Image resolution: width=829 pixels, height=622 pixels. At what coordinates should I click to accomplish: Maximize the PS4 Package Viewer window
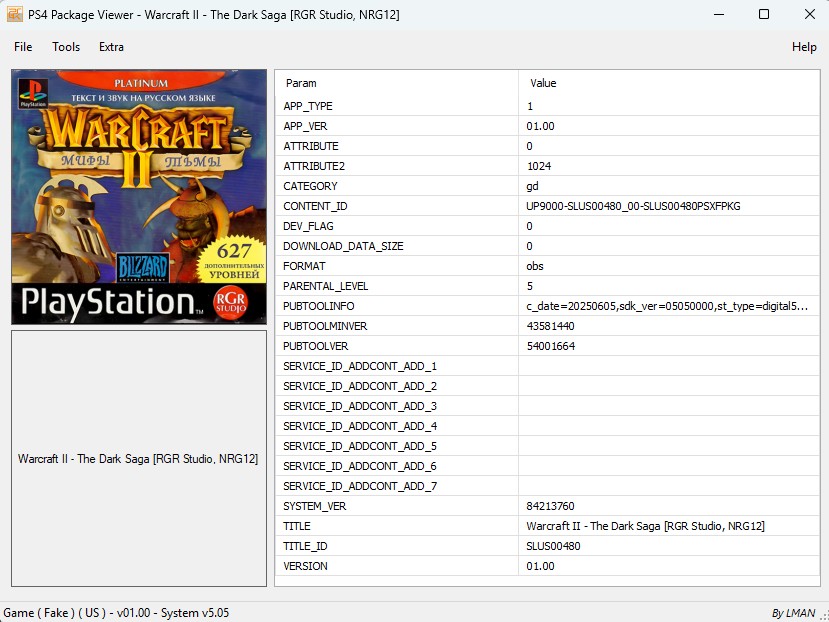coord(763,14)
